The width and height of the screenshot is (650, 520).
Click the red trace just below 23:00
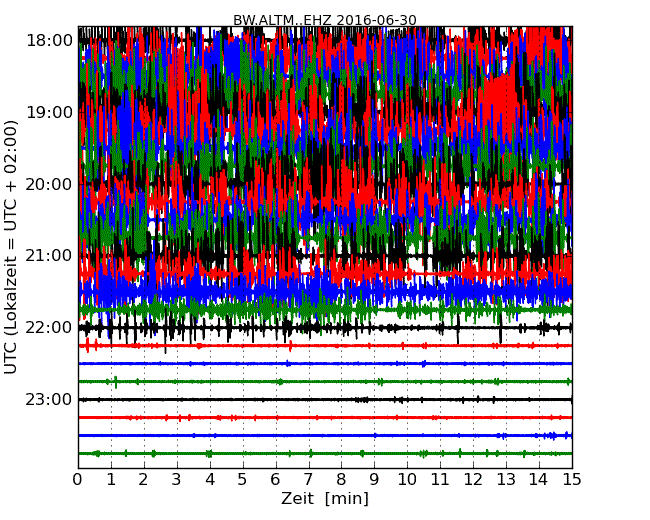coord(325,418)
